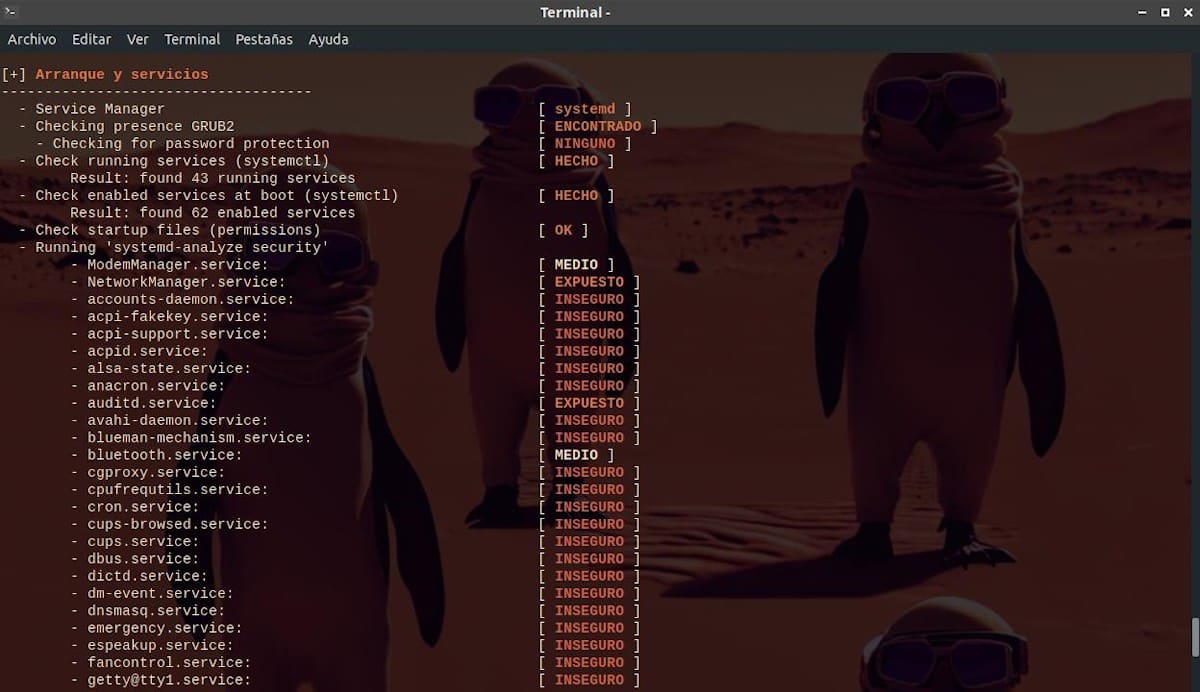The width and height of the screenshot is (1200, 692).
Task: Minimize the terminal window
Action: pos(1142,12)
